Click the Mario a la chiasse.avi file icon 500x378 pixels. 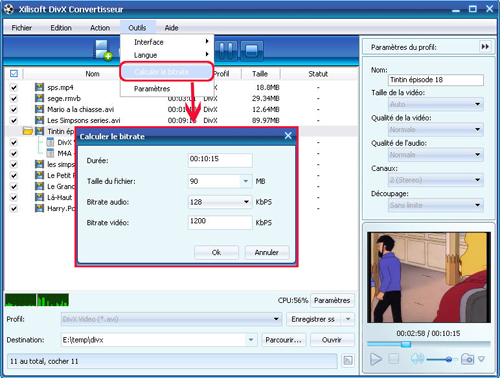[x=39, y=109]
